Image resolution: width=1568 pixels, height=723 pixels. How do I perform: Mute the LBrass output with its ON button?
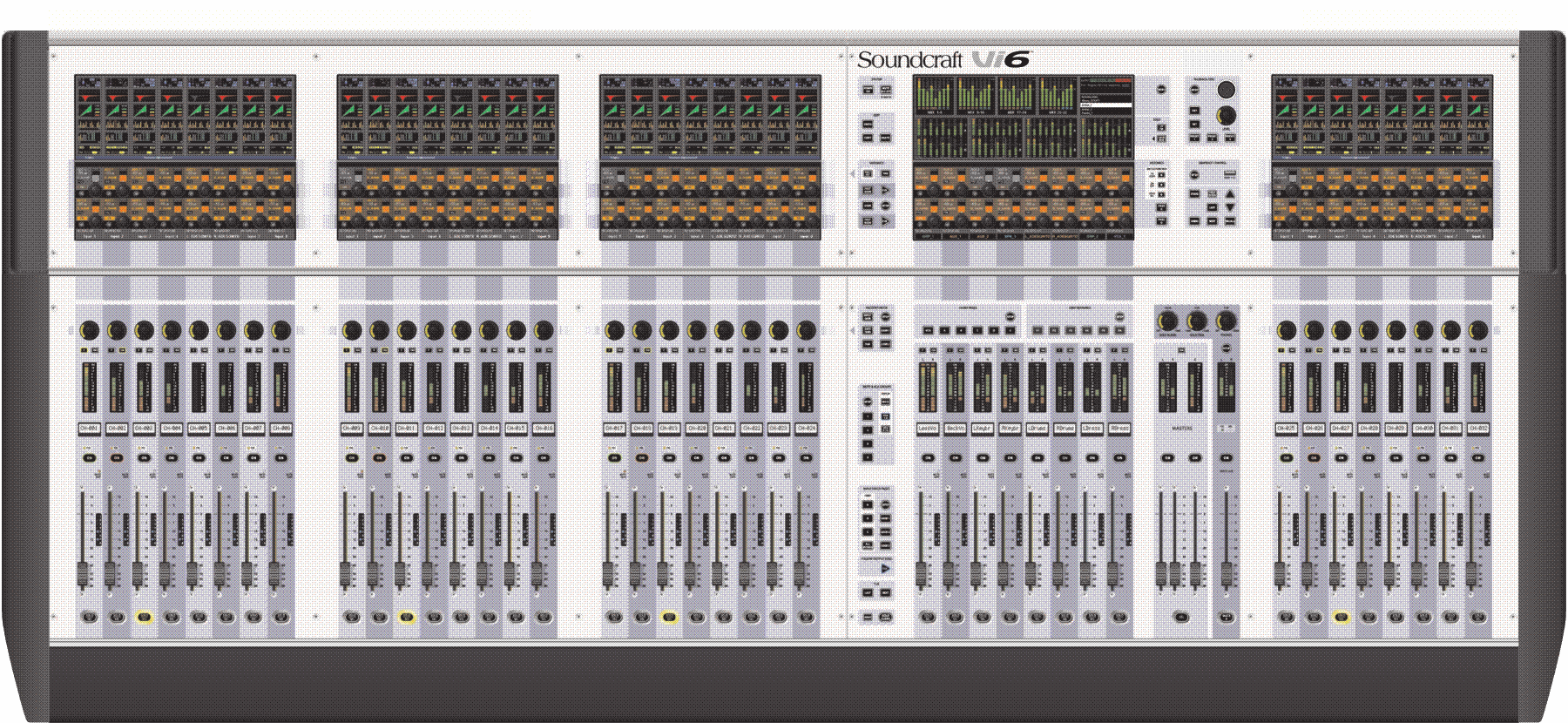coord(1092,457)
